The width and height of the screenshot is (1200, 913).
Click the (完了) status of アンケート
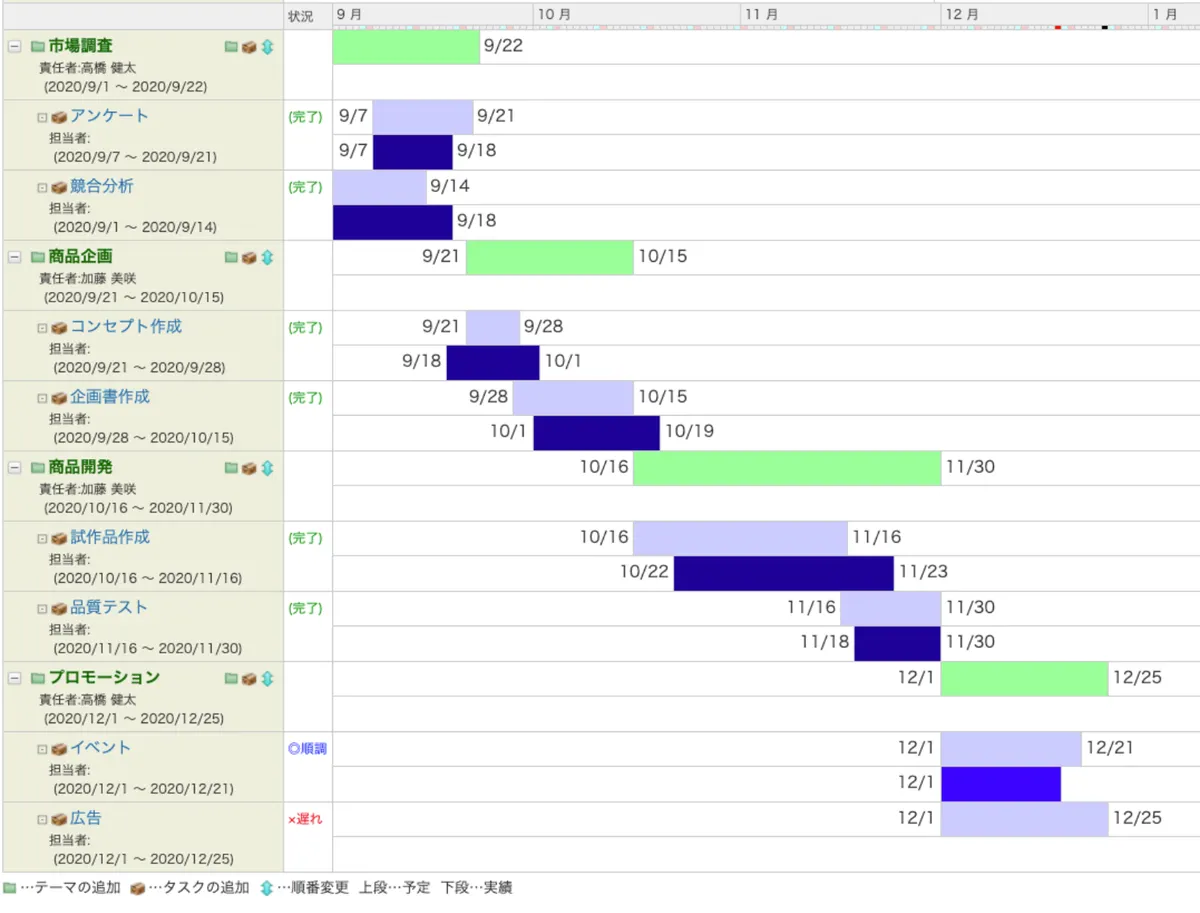click(306, 117)
